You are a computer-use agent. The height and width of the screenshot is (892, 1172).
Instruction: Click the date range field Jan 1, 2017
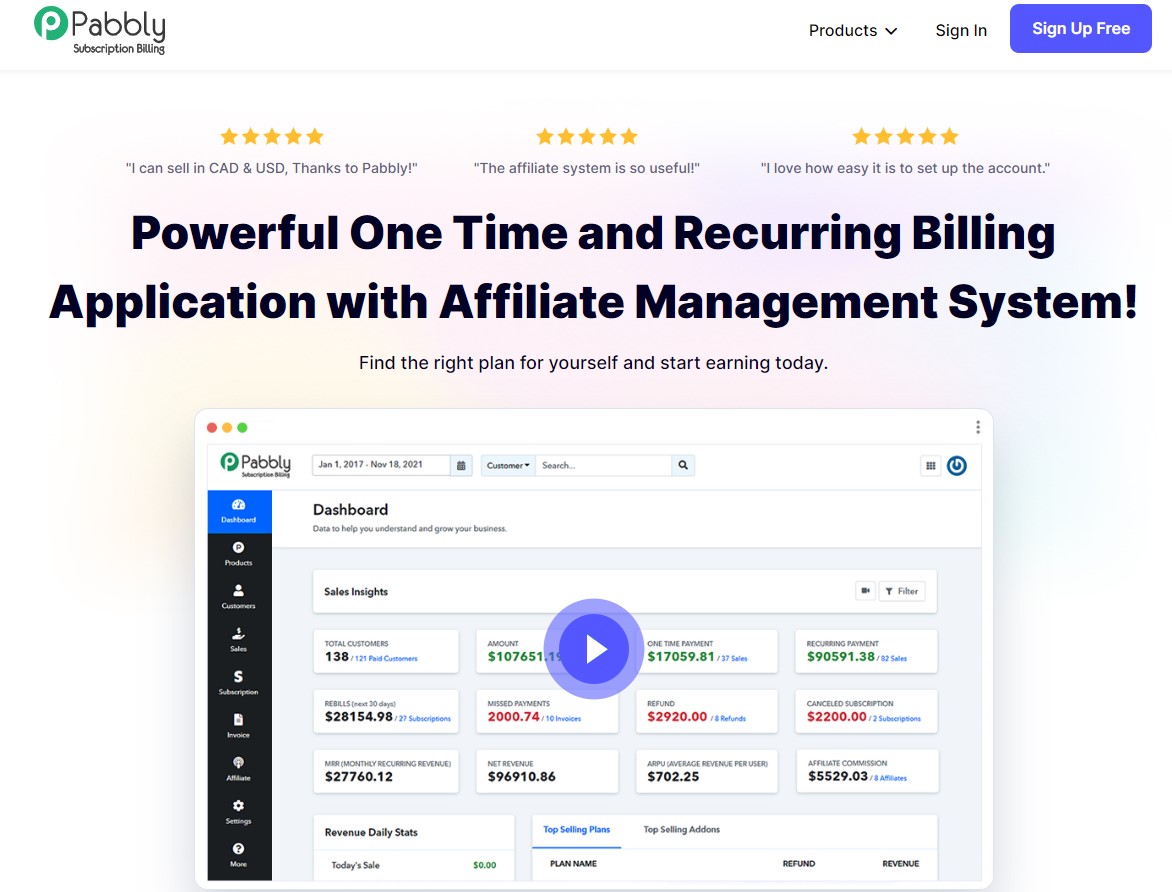coord(381,465)
